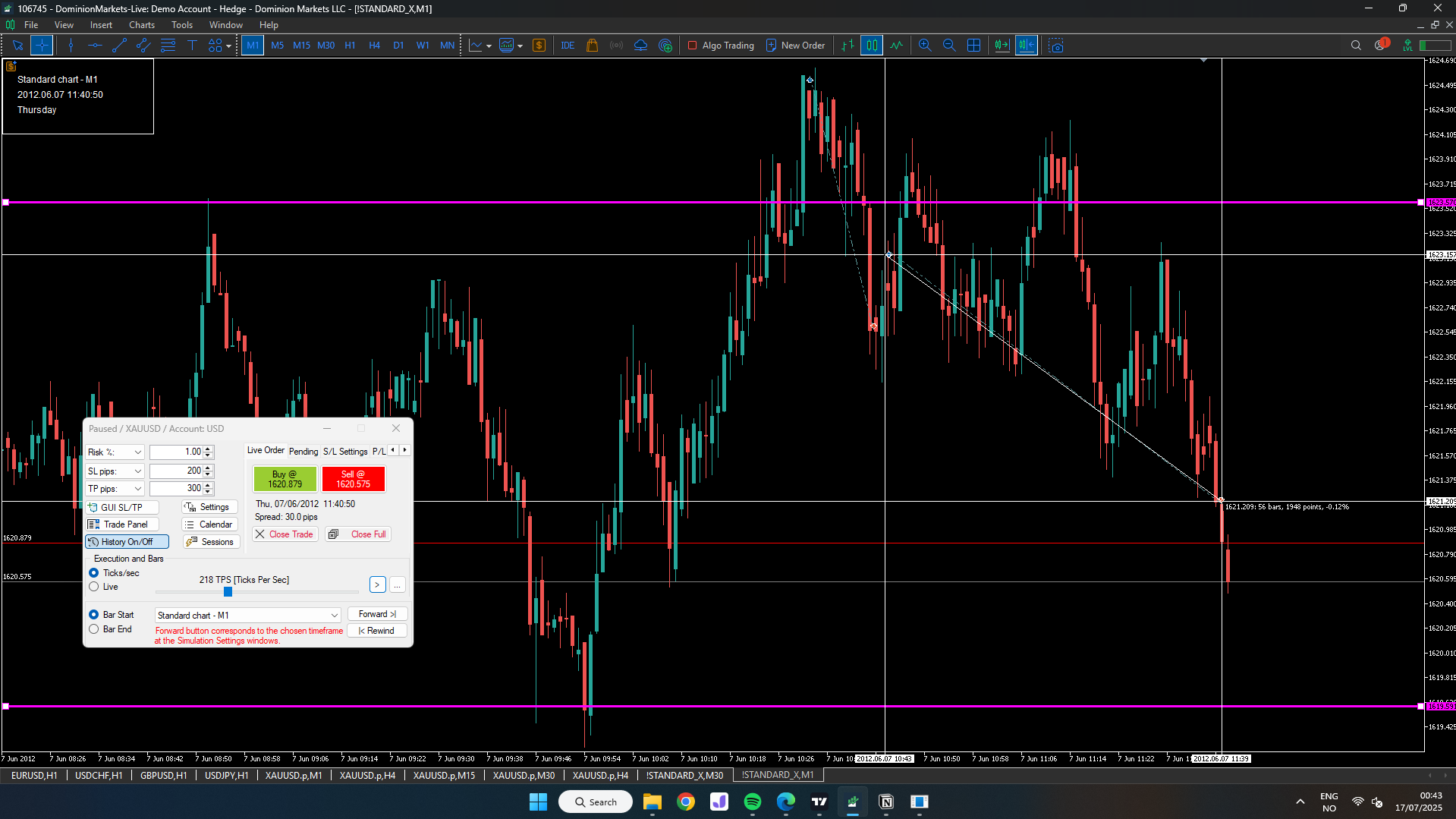Select the Live radio button
Screen dimensions: 1456x819
(x=94, y=587)
